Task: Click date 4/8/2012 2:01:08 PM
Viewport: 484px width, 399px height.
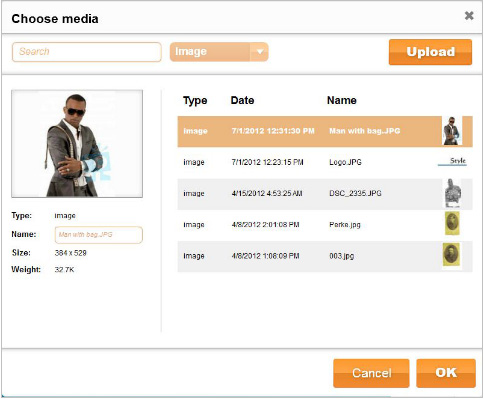Action: tap(265, 225)
